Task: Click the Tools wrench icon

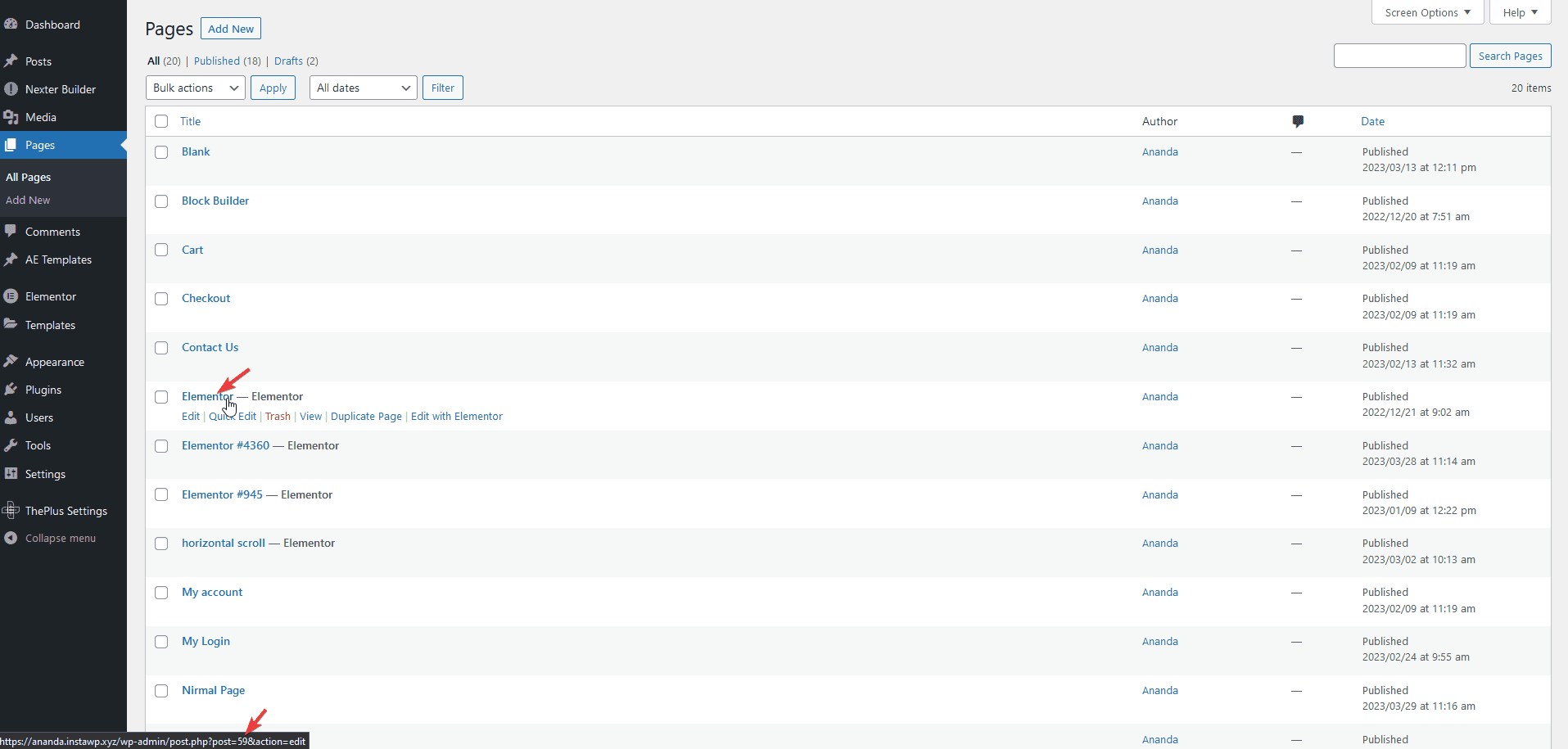Action: point(11,445)
